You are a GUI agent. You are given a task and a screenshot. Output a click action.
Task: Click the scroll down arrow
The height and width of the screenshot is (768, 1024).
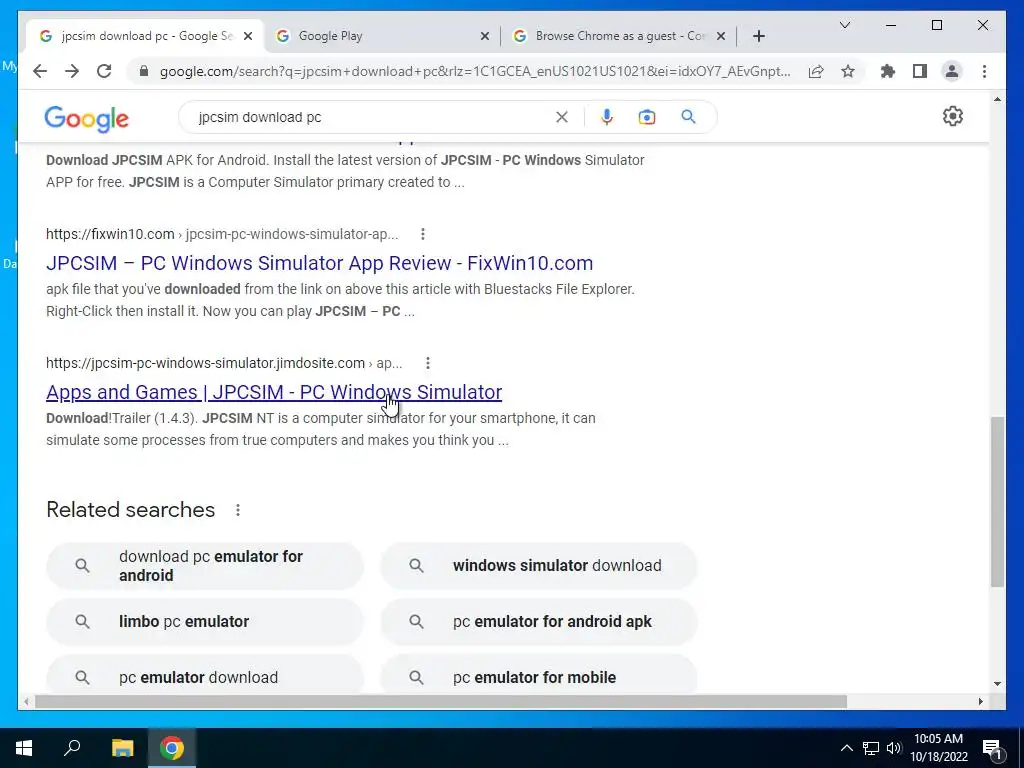pyautogui.click(x=997, y=684)
